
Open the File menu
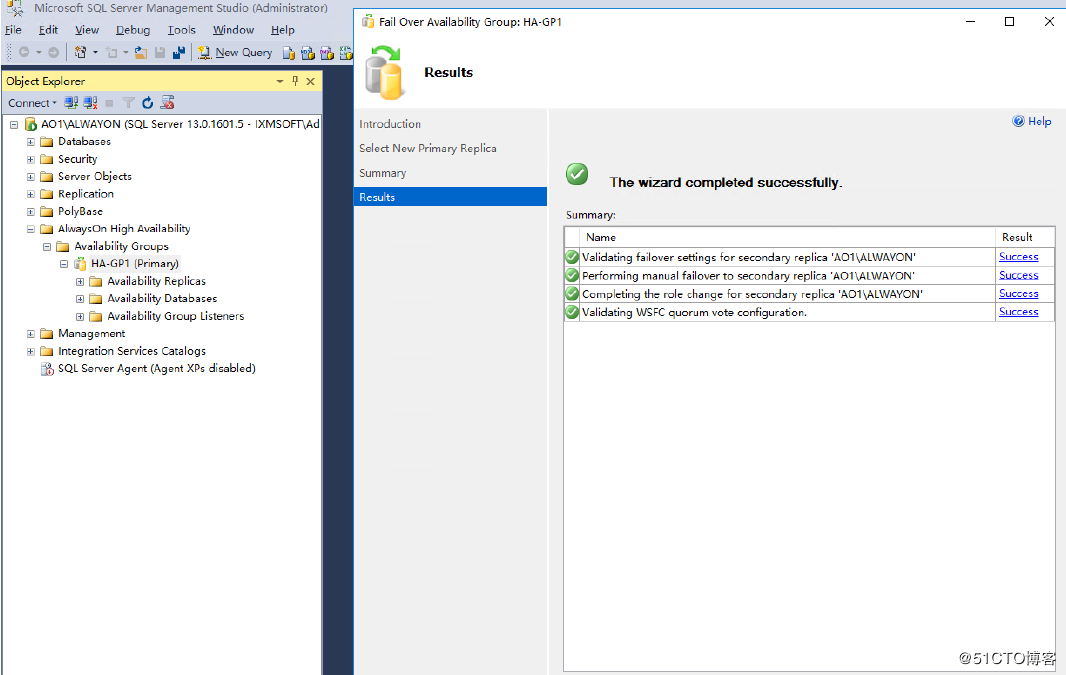pyautogui.click(x=13, y=30)
